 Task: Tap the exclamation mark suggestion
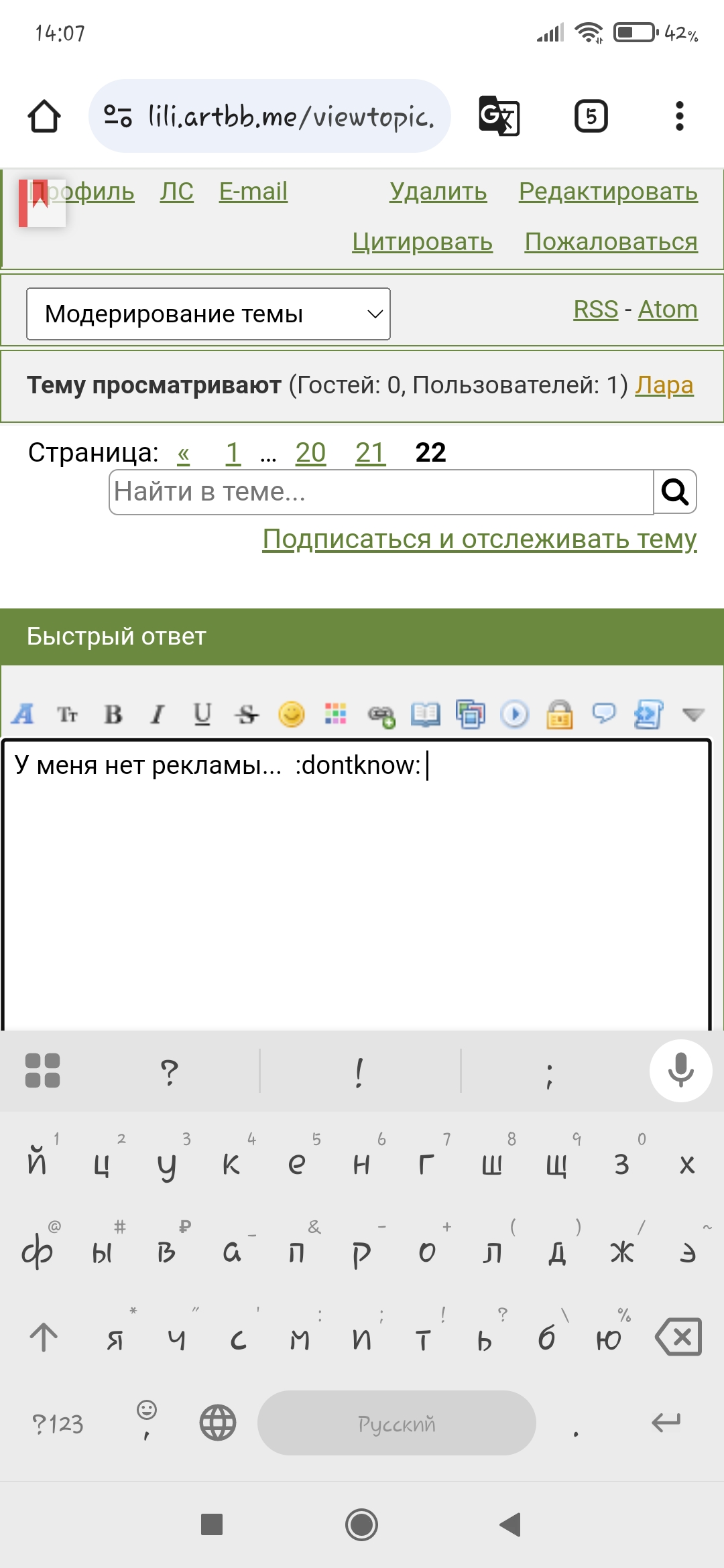[360, 1072]
